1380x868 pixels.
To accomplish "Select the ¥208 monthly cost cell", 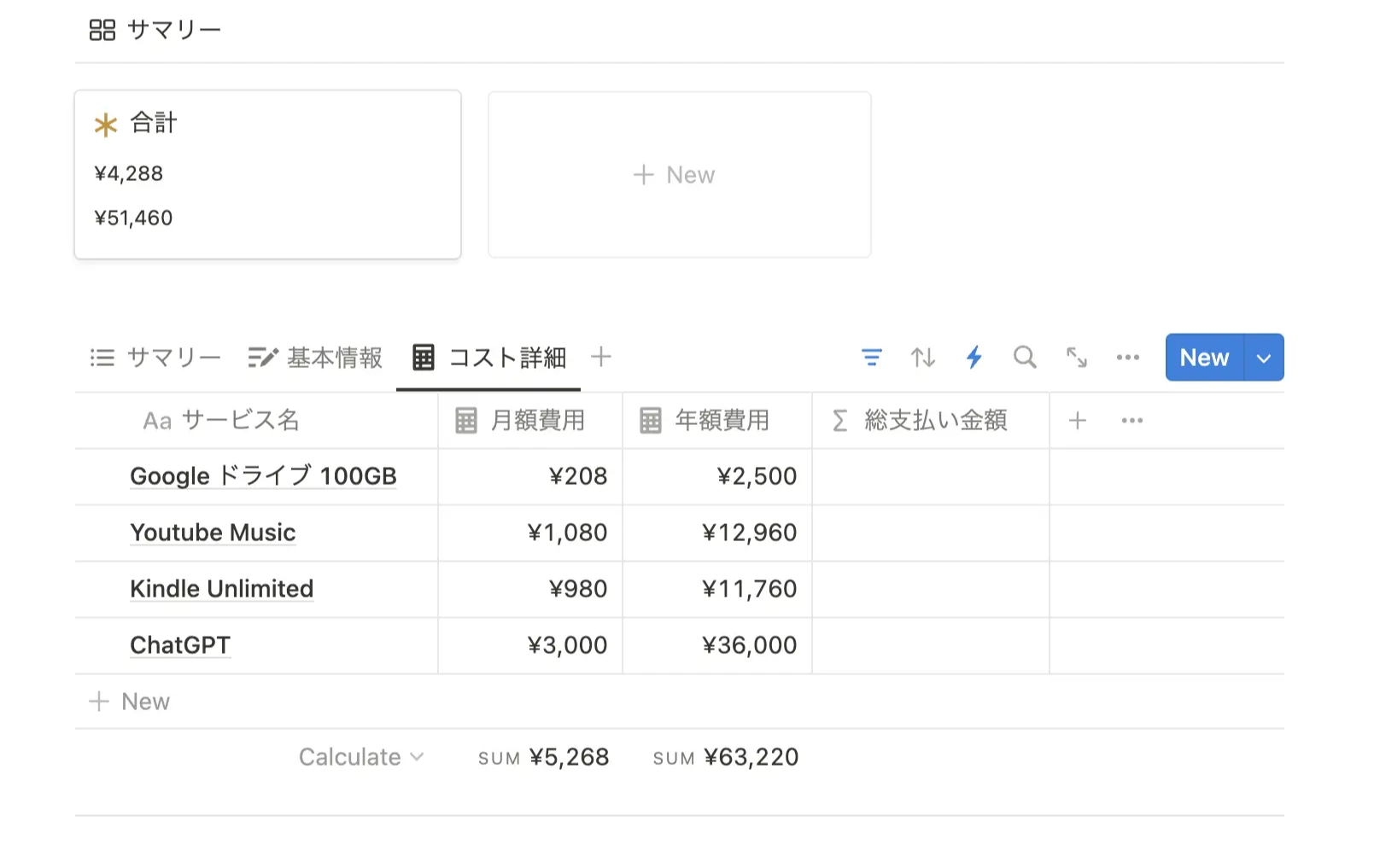I will [530, 476].
